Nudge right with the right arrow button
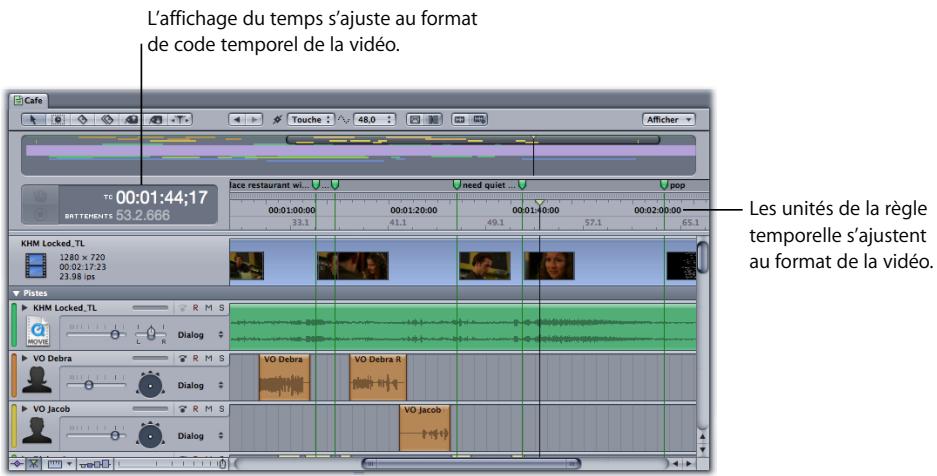Viewport: 937px width, 476px height. click(x=254, y=119)
